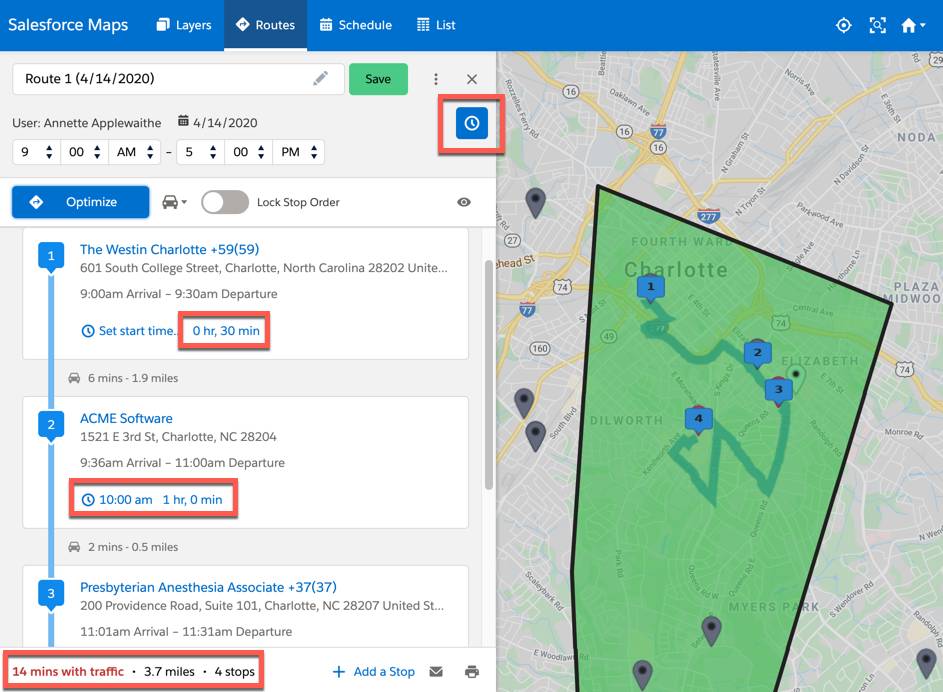This screenshot has width=943, height=692.
Task: Click the 1 hr, 0 min duration
Action: point(192,500)
